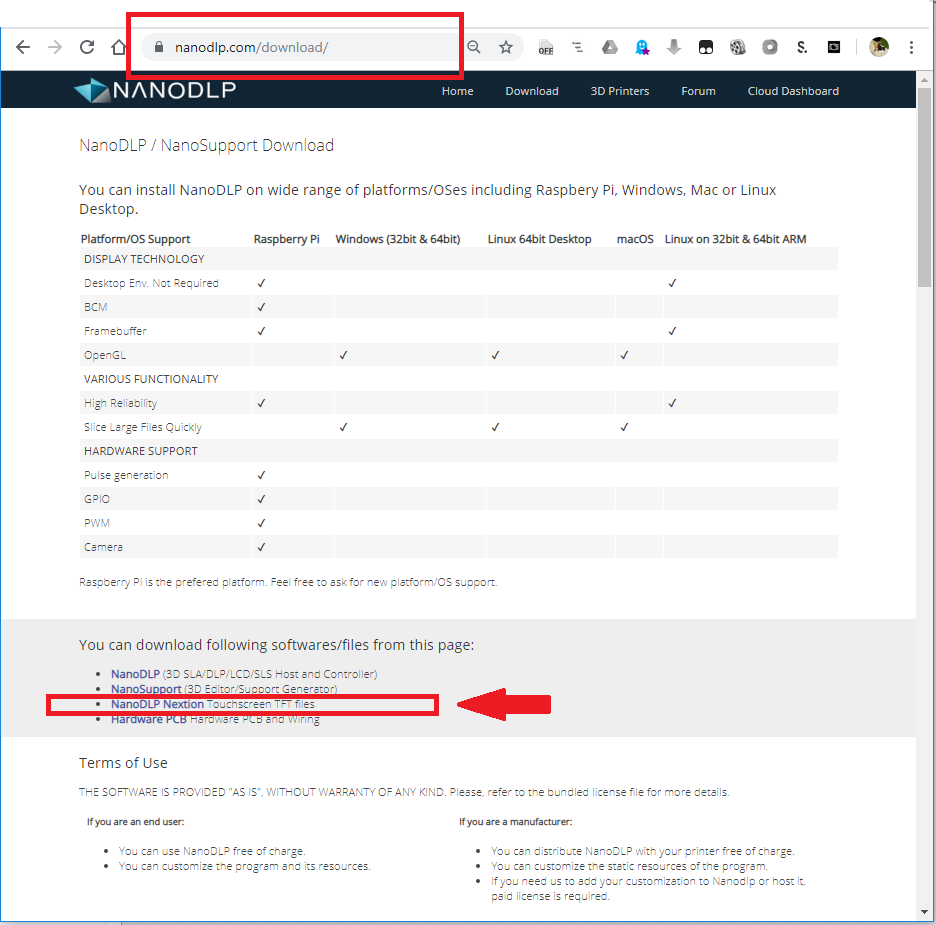936x925 pixels.
Task: Click the browser forward arrow
Action: tap(55, 47)
